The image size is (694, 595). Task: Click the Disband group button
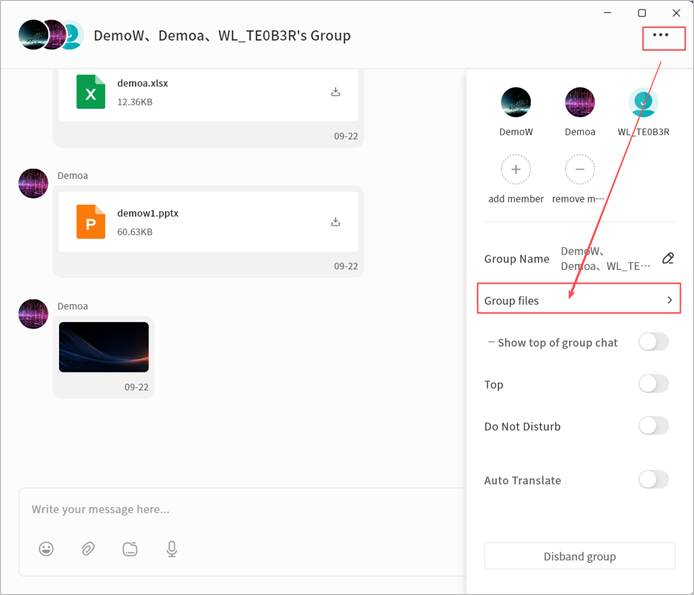tap(579, 556)
